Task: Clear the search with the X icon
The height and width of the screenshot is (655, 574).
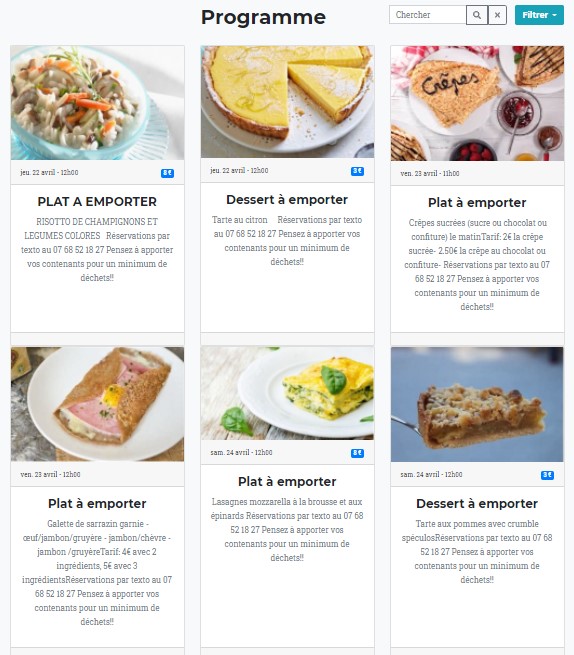Action: 497,15
